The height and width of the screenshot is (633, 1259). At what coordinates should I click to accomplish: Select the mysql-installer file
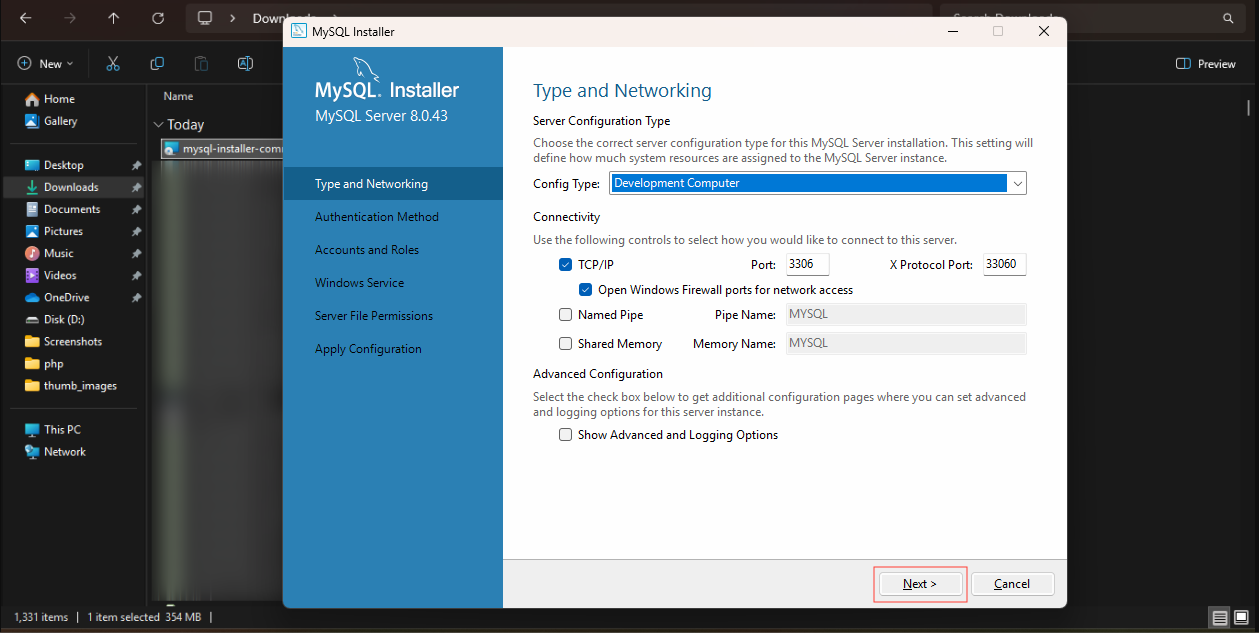pos(223,149)
